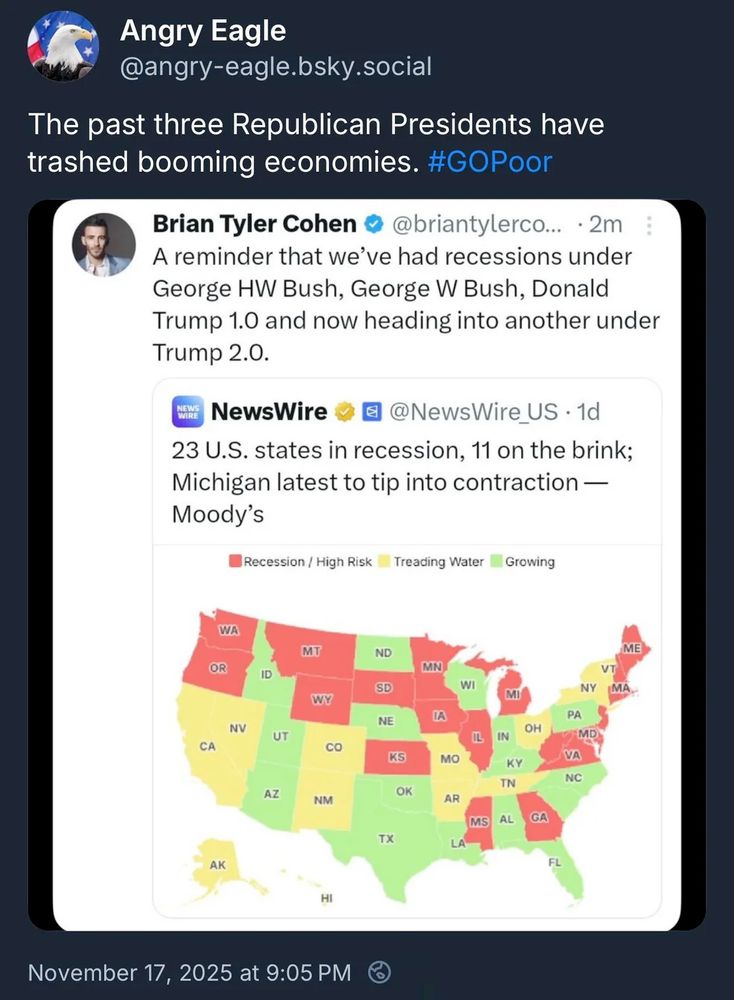Open the #GOPoor hashtag link
The image size is (734, 1000).
pos(489,161)
